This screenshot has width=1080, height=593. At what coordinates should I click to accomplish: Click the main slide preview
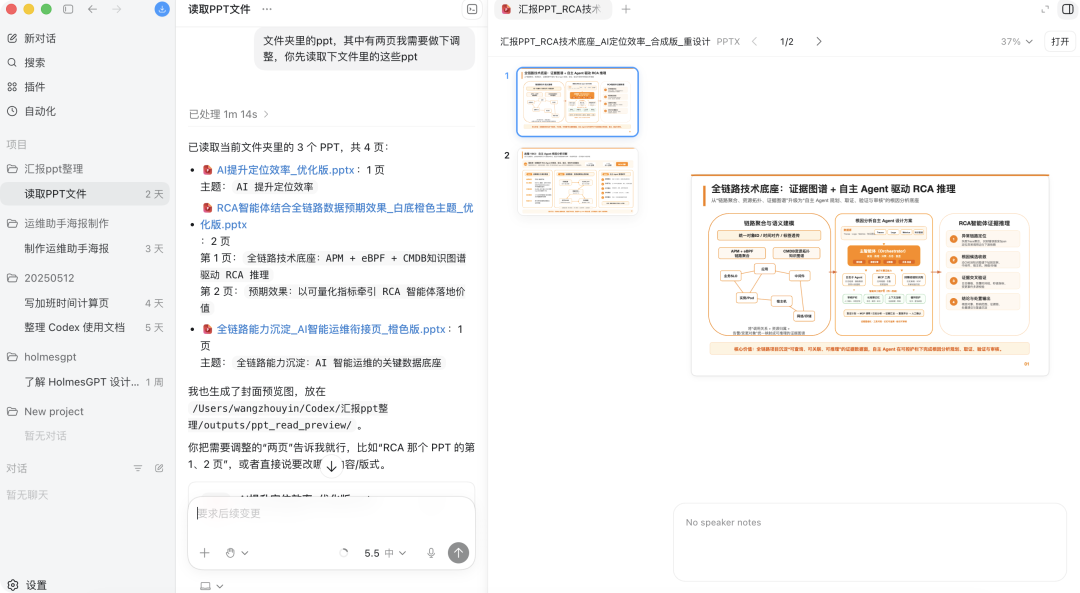(x=870, y=275)
